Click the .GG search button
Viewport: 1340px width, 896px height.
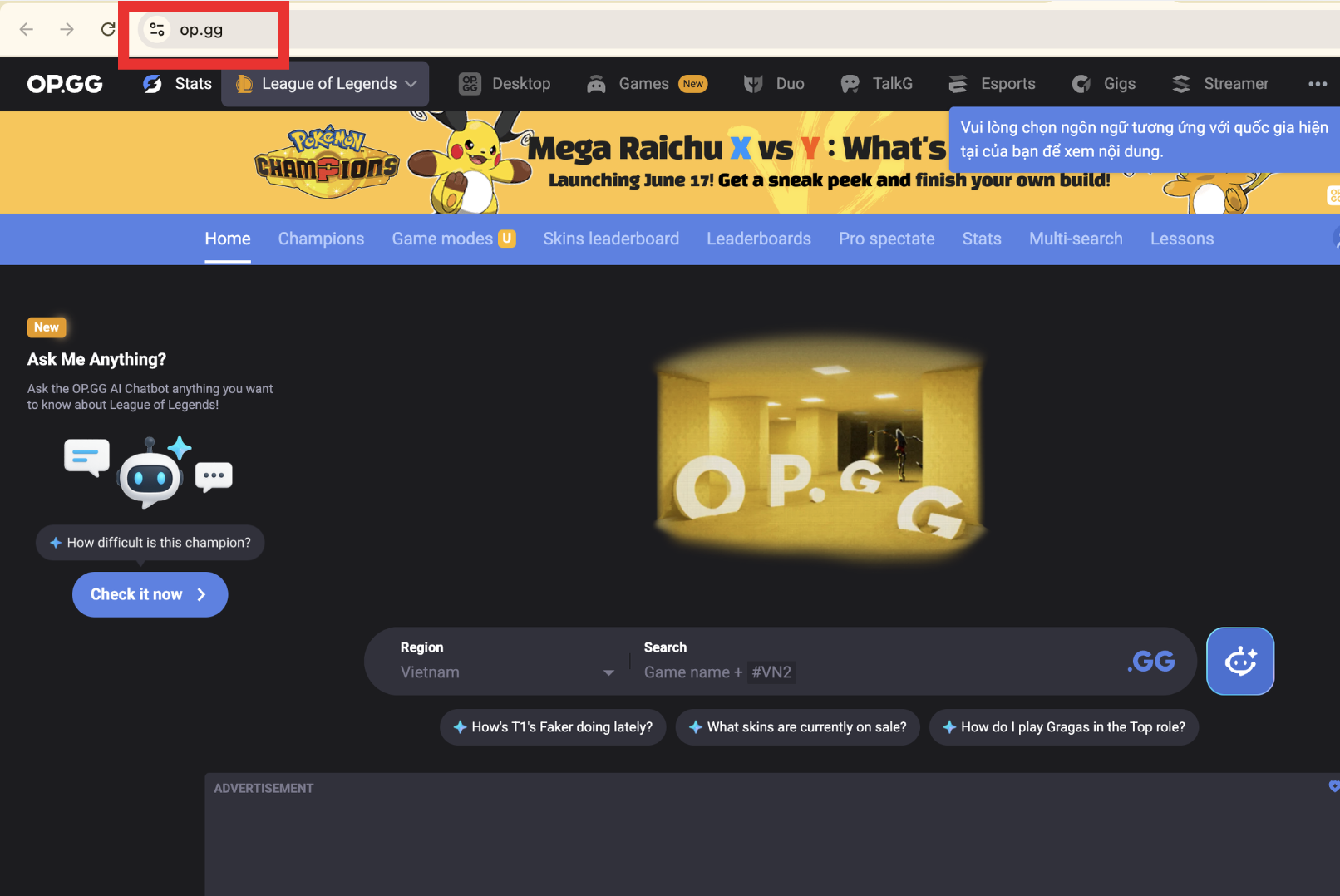[1151, 662]
